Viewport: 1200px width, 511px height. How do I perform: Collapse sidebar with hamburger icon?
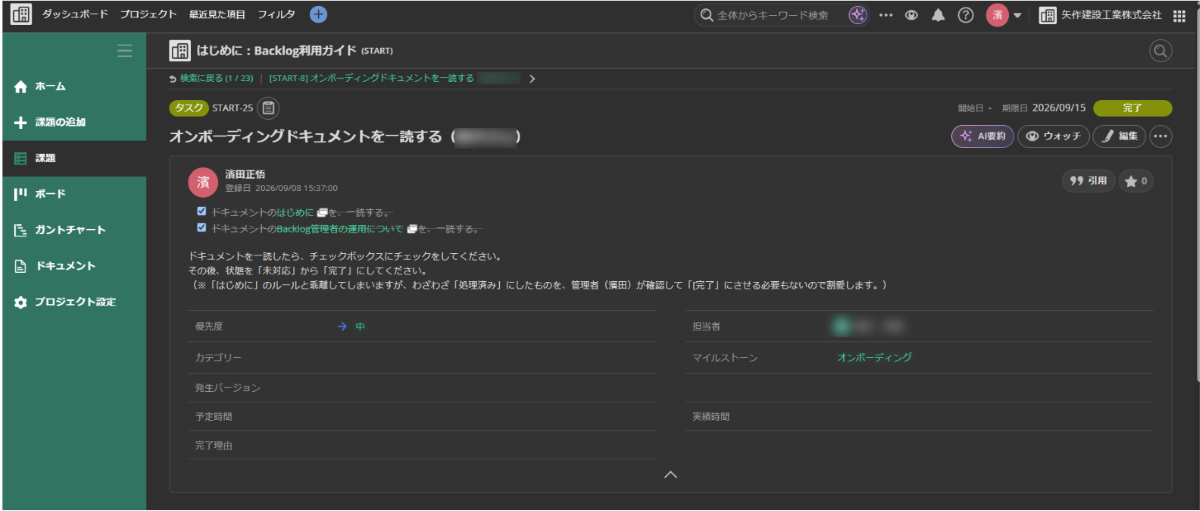pos(125,51)
